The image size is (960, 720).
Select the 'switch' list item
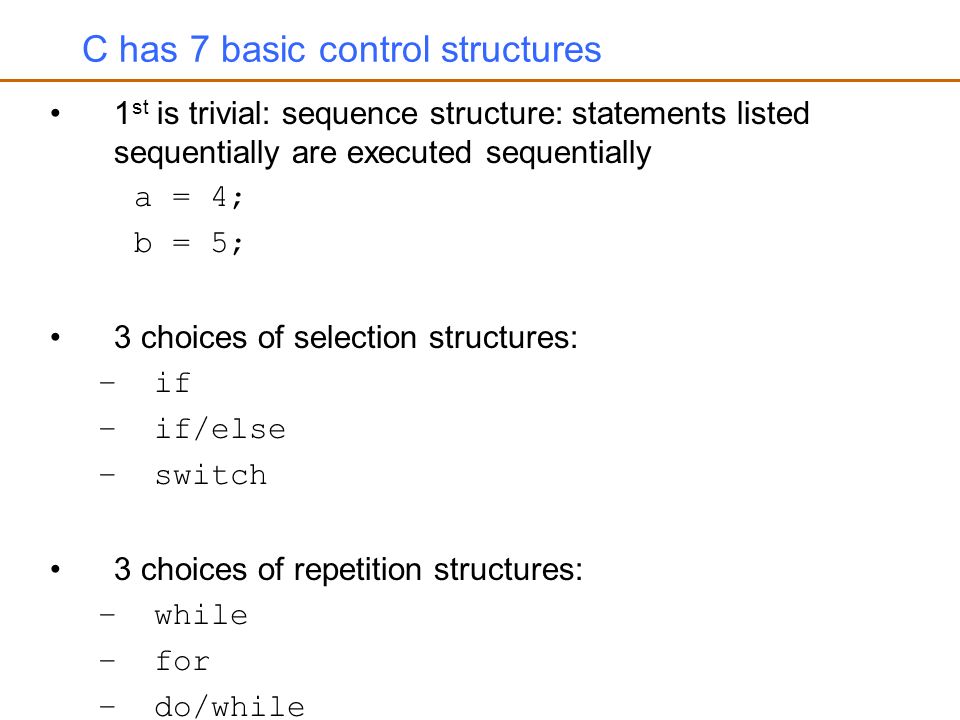[211, 475]
